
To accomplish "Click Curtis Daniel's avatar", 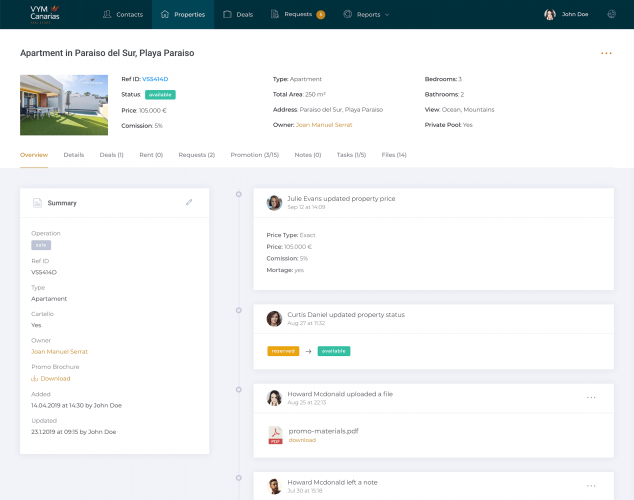I will pos(274,319).
